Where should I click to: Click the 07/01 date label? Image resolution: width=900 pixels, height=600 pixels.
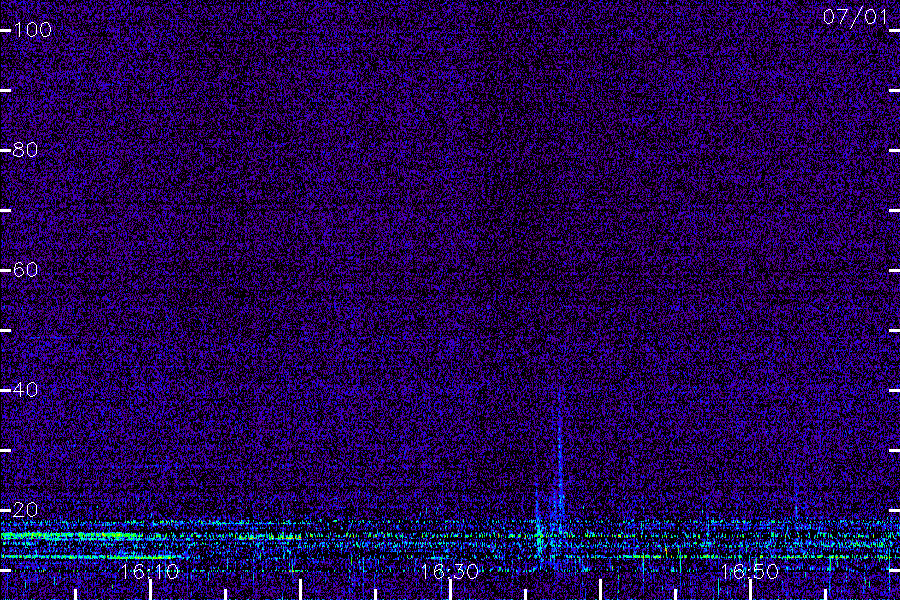click(x=855, y=17)
